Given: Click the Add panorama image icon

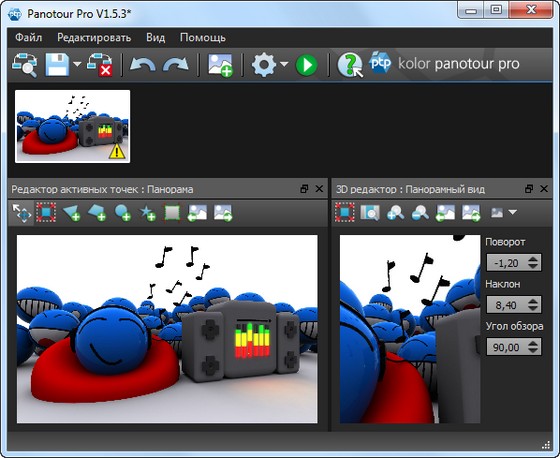Looking at the screenshot, I should [x=220, y=65].
